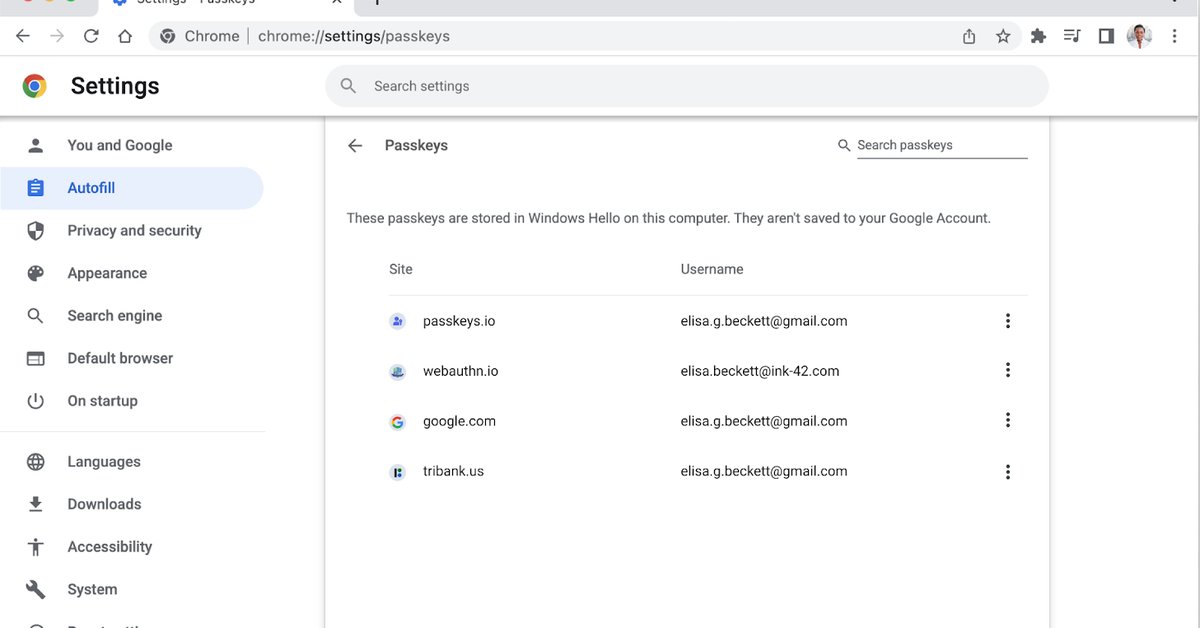Screen dimensions: 1200x628
Task: Select the google.com site name
Action: [459, 421]
